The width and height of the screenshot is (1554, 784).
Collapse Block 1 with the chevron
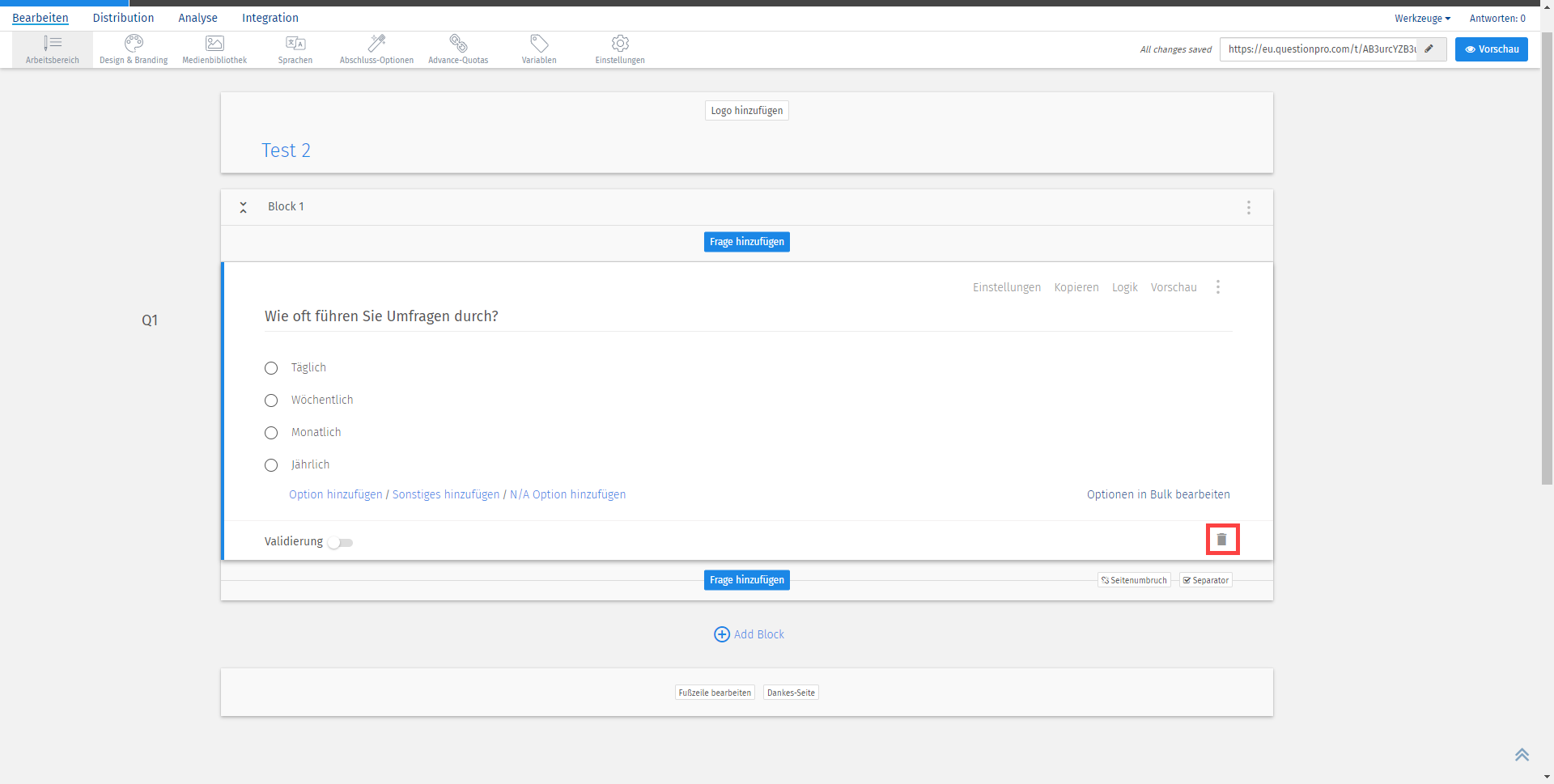click(x=243, y=207)
